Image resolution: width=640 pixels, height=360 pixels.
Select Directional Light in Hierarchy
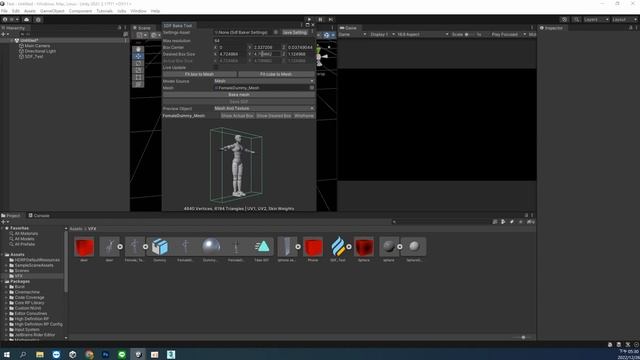(40, 51)
